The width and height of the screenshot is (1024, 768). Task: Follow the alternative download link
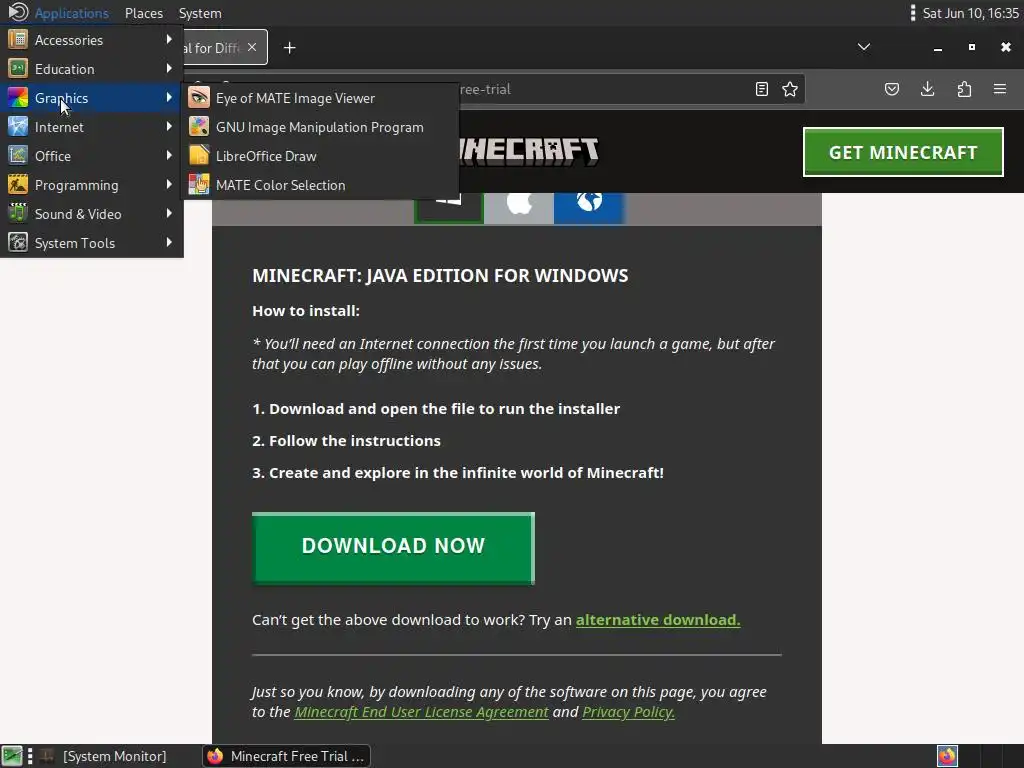pos(658,620)
